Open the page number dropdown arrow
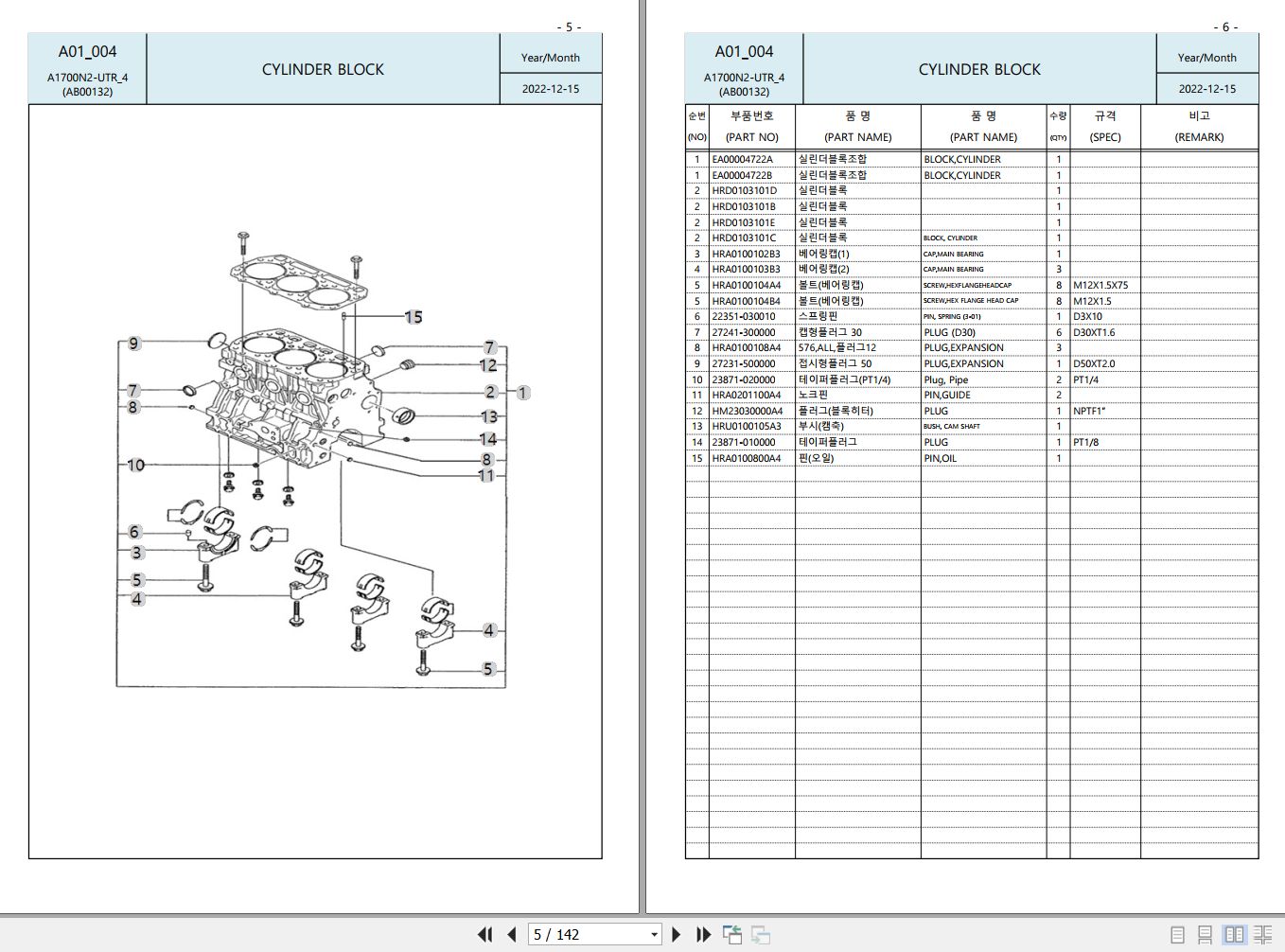The width and height of the screenshot is (1285, 952). click(x=654, y=935)
